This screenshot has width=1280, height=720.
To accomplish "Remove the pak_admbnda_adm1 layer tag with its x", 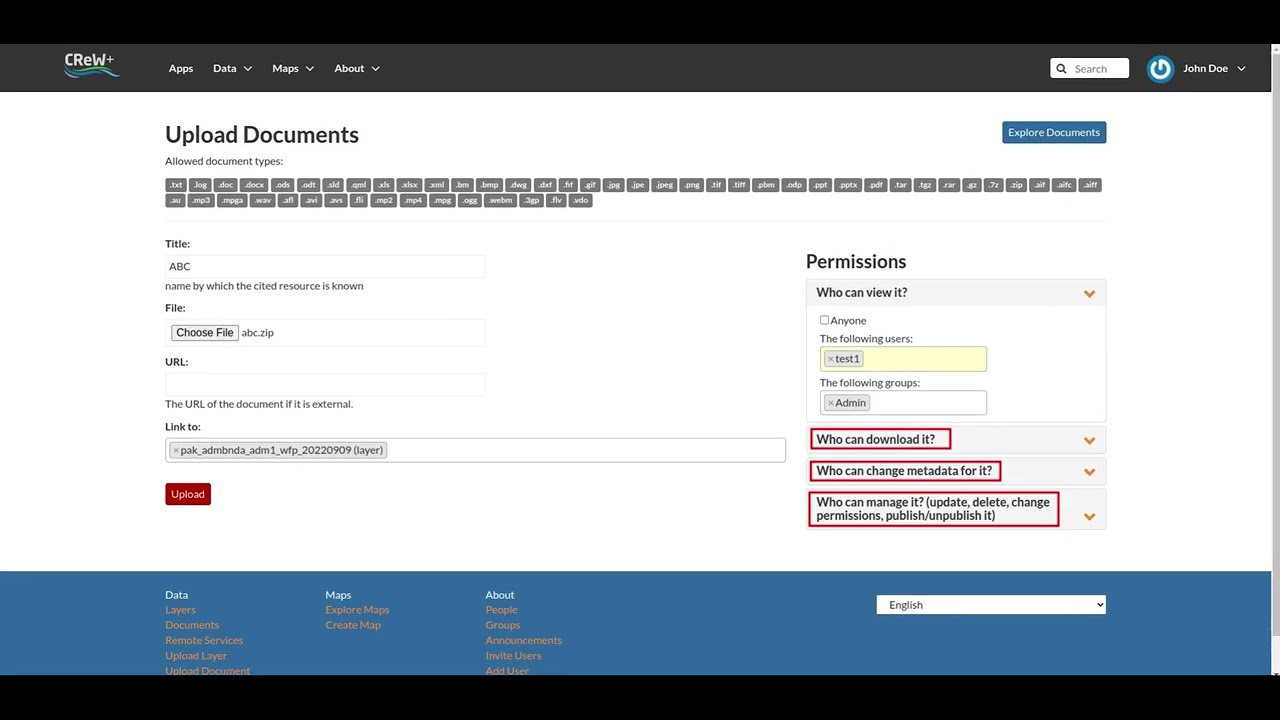I will click(x=176, y=450).
